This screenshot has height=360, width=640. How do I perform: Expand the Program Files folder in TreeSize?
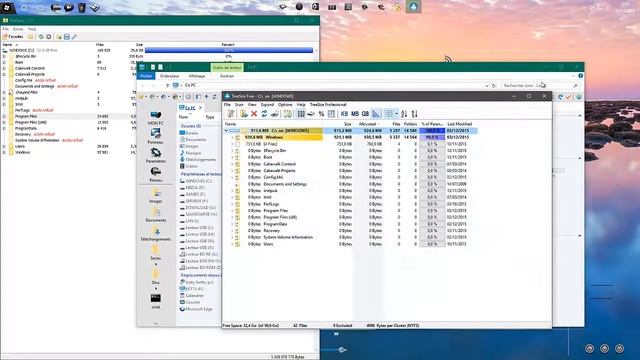pos(232,211)
